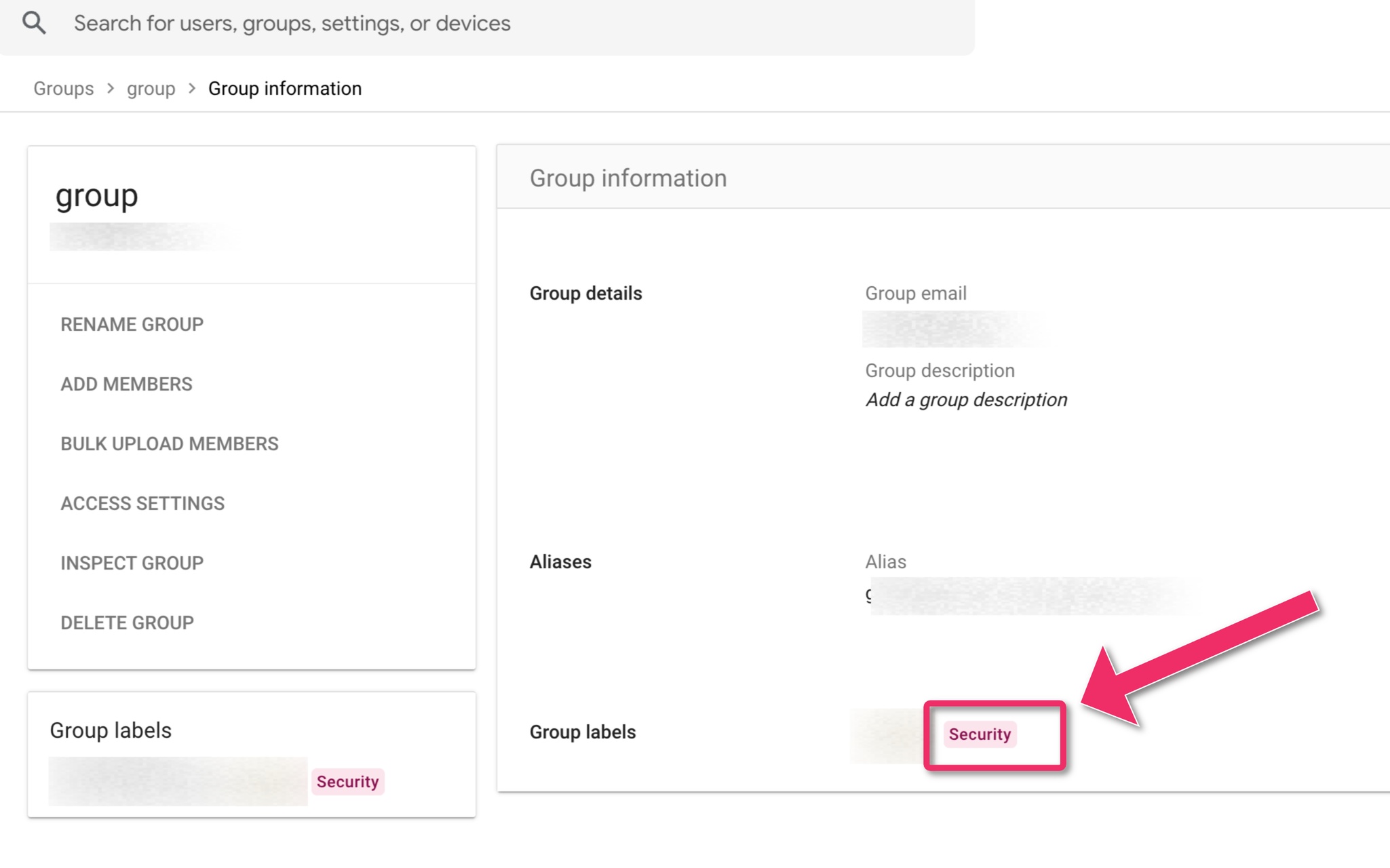1390x868 pixels.
Task: Open the Groups breadcrumb link
Action: pyautogui.click(x=63, y=89)
